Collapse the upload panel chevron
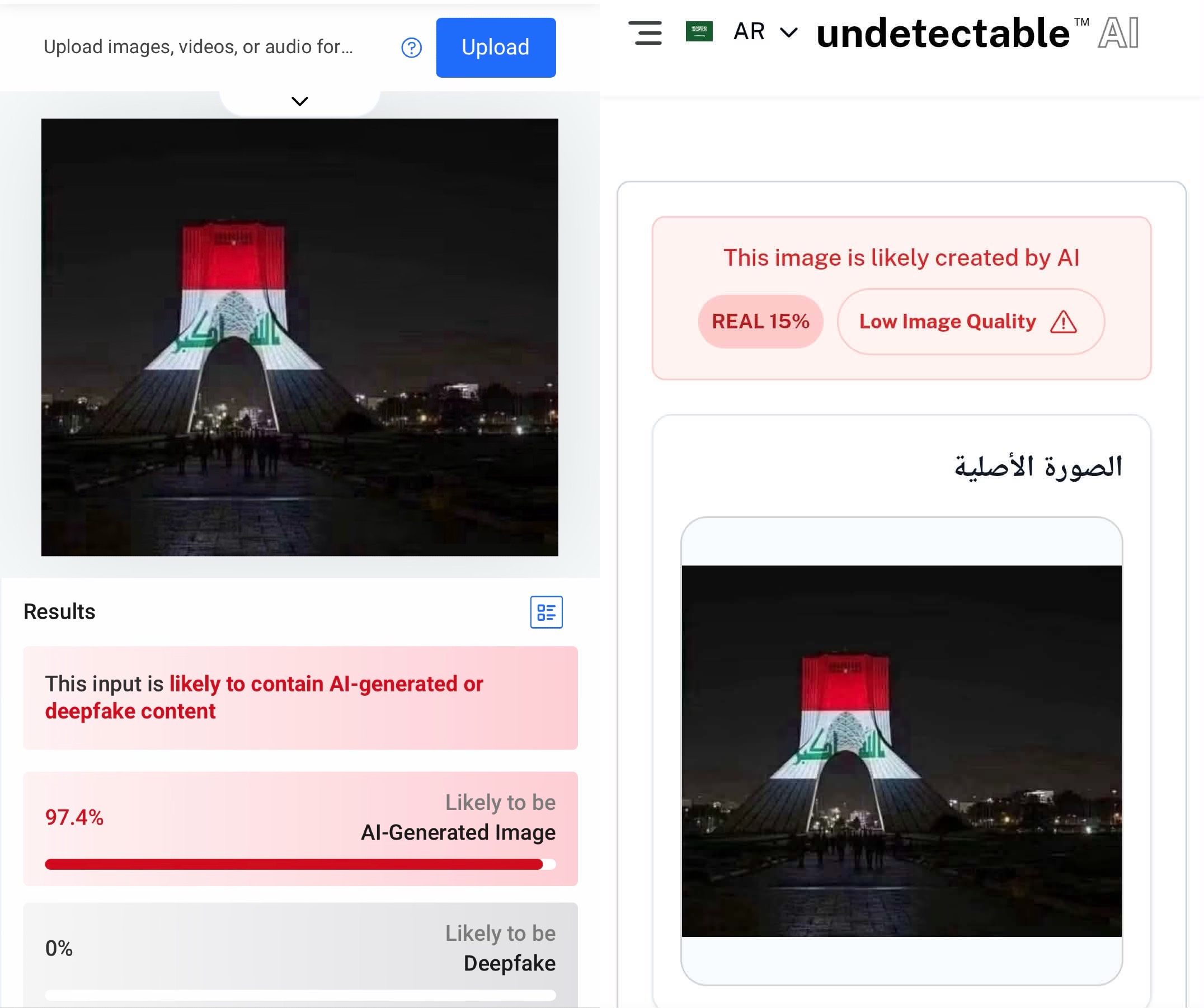Screen dimensions: 1204x1008 (x=300, y=101)
